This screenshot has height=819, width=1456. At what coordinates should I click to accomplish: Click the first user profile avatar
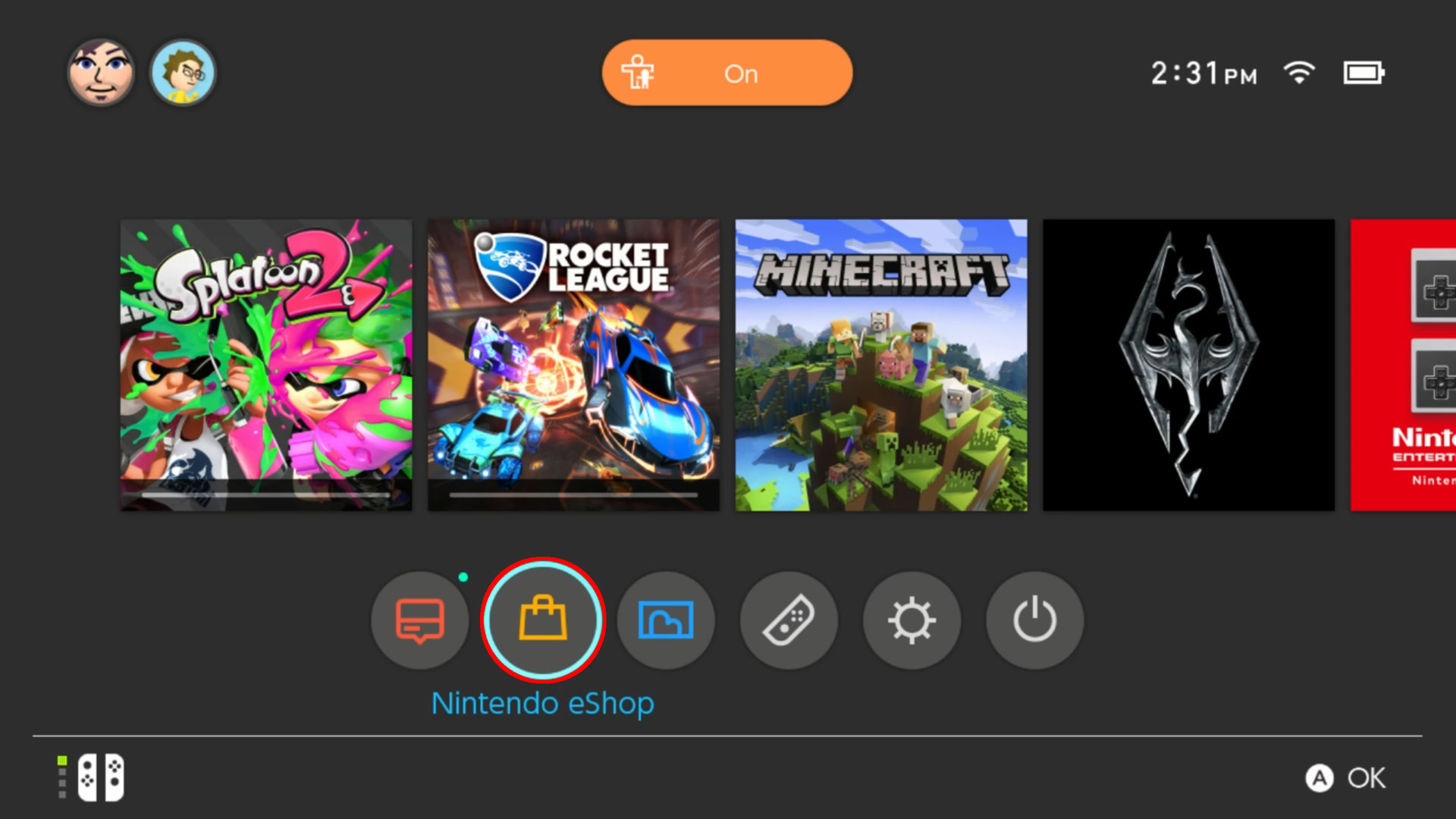(101, 74)
